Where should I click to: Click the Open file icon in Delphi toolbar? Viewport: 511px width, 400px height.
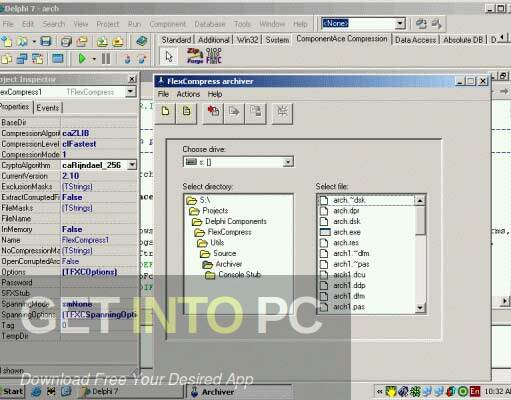pos(22,42)
